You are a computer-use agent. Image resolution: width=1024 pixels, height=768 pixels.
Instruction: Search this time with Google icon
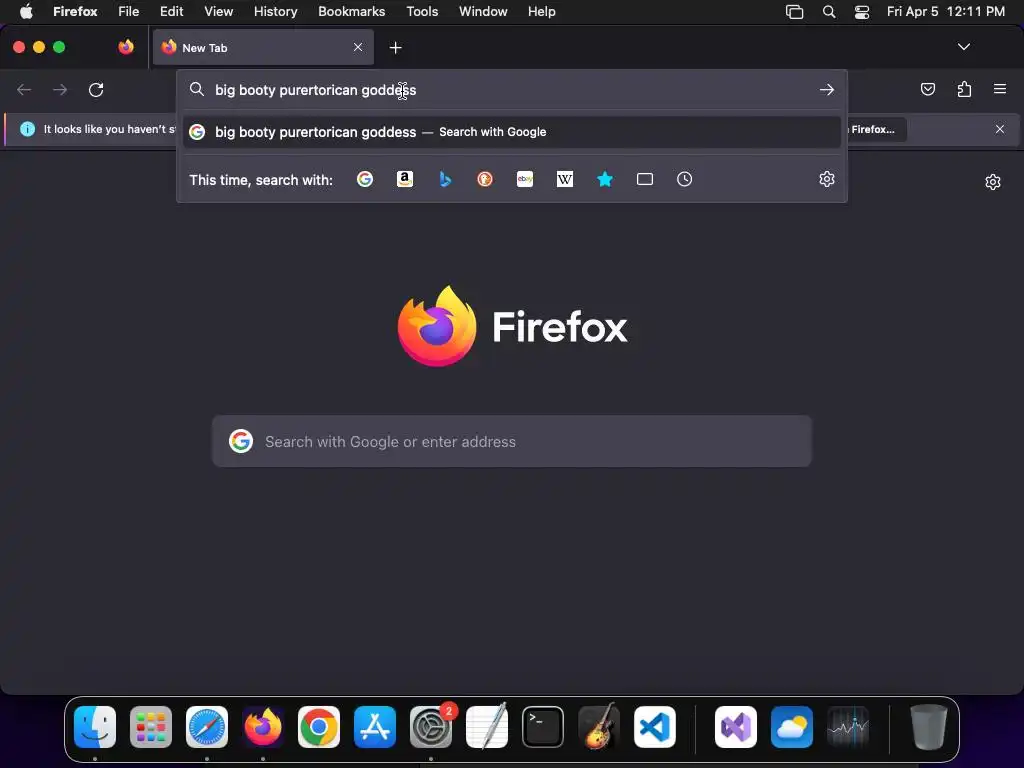[x=365, y=179]
